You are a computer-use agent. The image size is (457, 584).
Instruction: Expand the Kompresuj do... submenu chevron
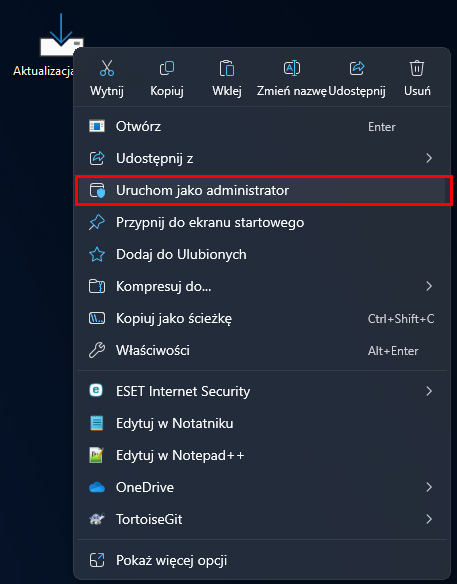(429, 286)
